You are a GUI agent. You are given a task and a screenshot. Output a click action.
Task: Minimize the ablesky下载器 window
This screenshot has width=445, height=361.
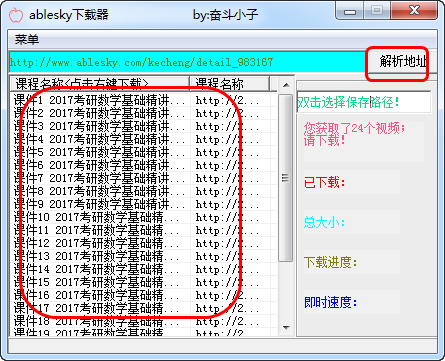(350, 11)
